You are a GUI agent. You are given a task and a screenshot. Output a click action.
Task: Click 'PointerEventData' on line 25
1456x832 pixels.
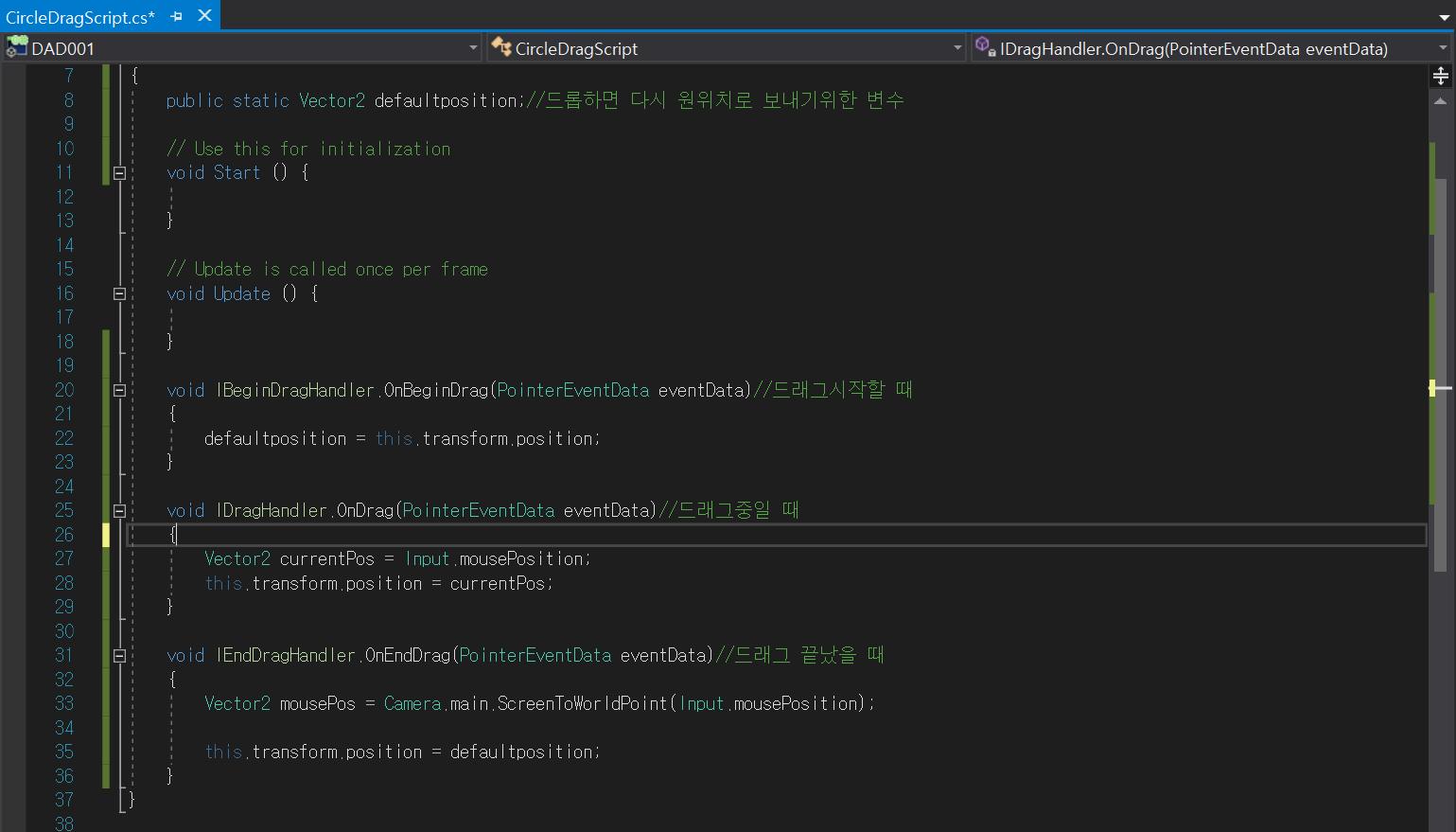[479, 510]
